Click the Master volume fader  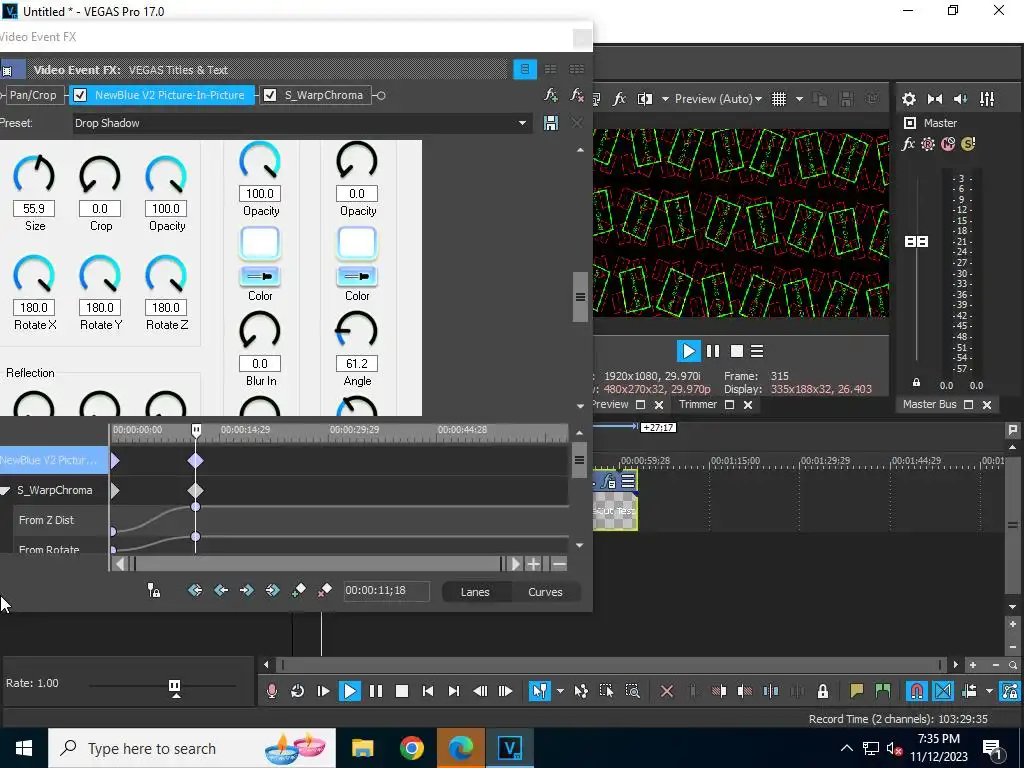pos(916,242)
